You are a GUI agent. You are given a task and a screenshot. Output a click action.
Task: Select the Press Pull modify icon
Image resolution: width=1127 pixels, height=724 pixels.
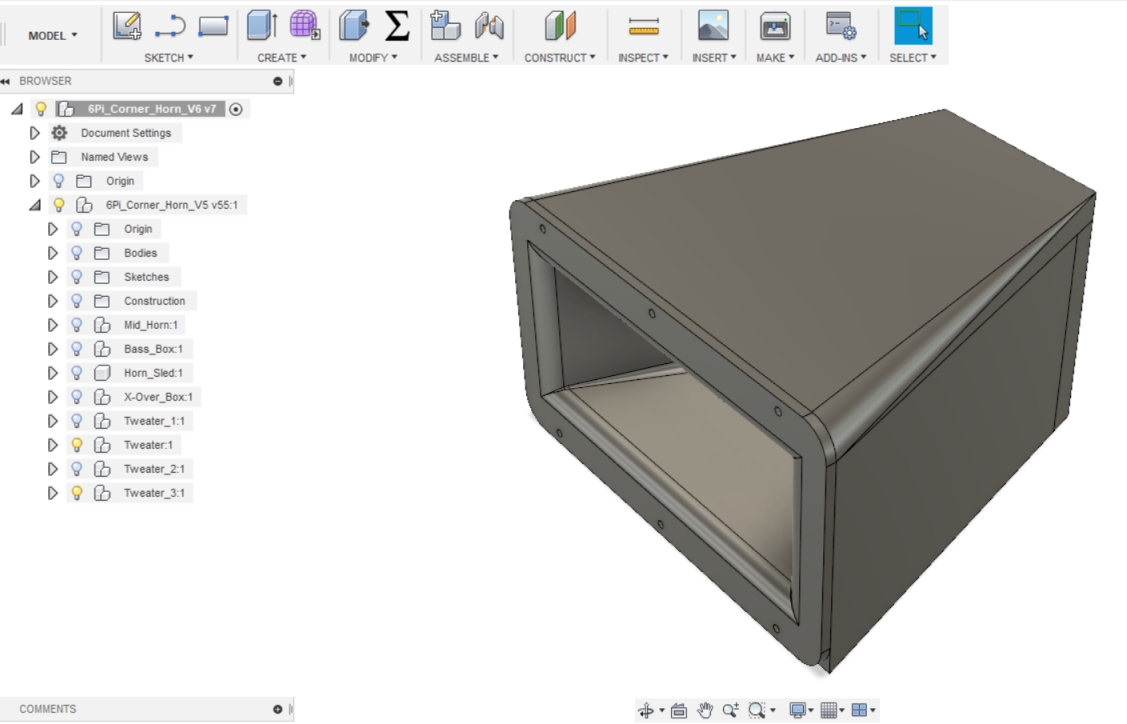click(x=353, y=26)
